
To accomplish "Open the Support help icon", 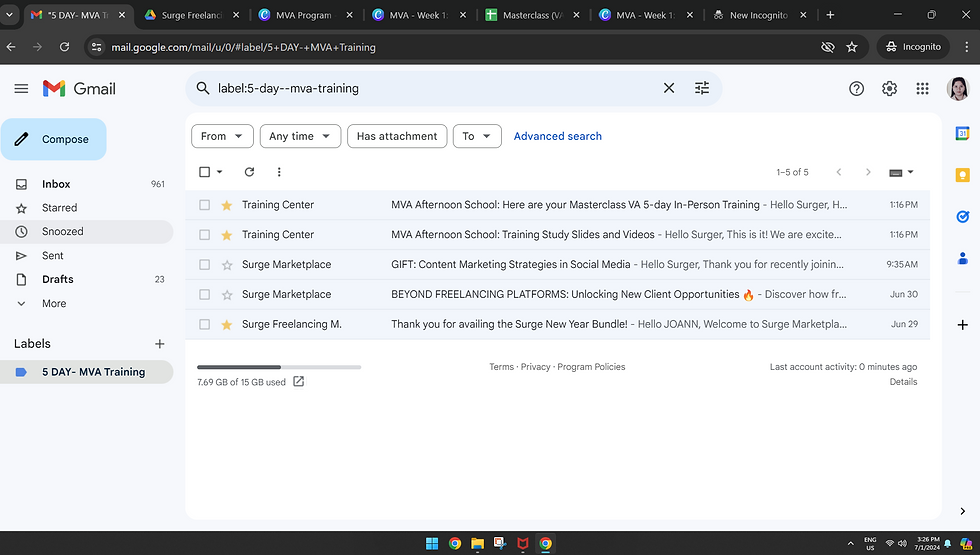I will 856,89.
